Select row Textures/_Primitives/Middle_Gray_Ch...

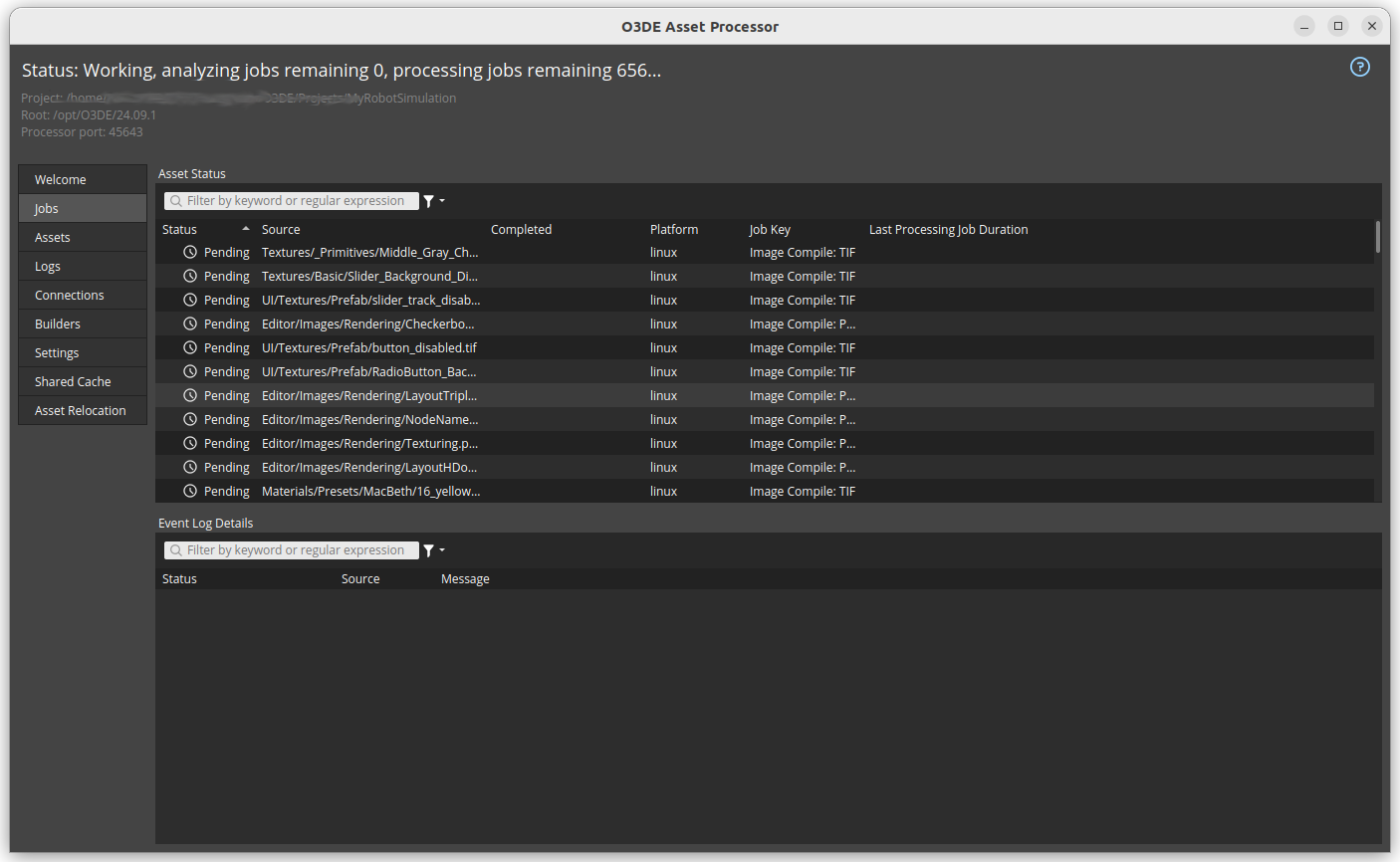[x=765, y=253]
